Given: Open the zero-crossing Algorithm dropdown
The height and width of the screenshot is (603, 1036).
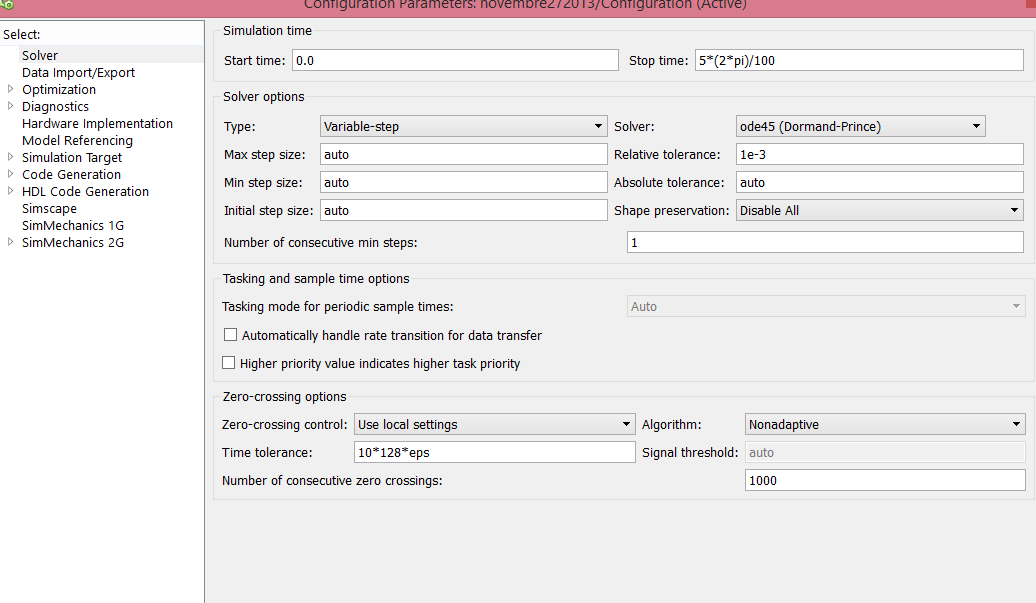Looking at the screenshot, I should coord(885,424).
